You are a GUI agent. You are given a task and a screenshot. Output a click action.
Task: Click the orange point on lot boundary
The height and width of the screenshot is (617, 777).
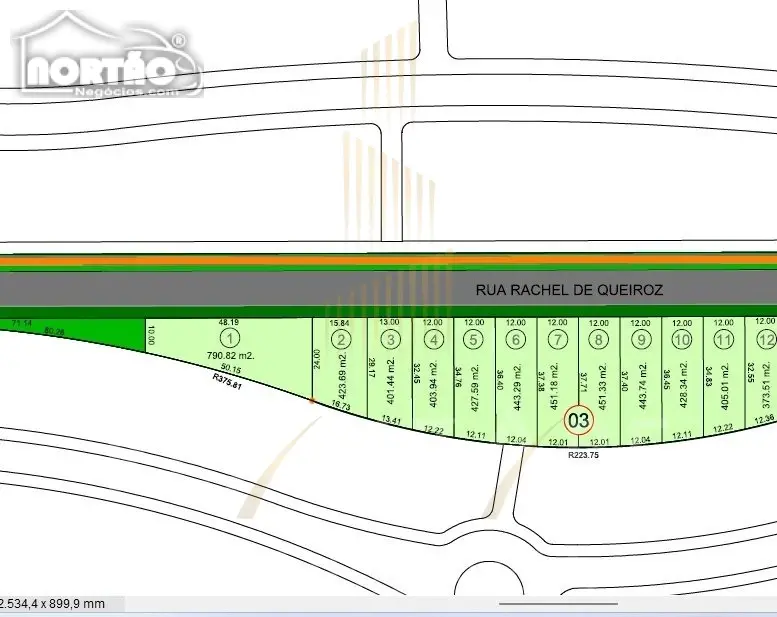312,400
